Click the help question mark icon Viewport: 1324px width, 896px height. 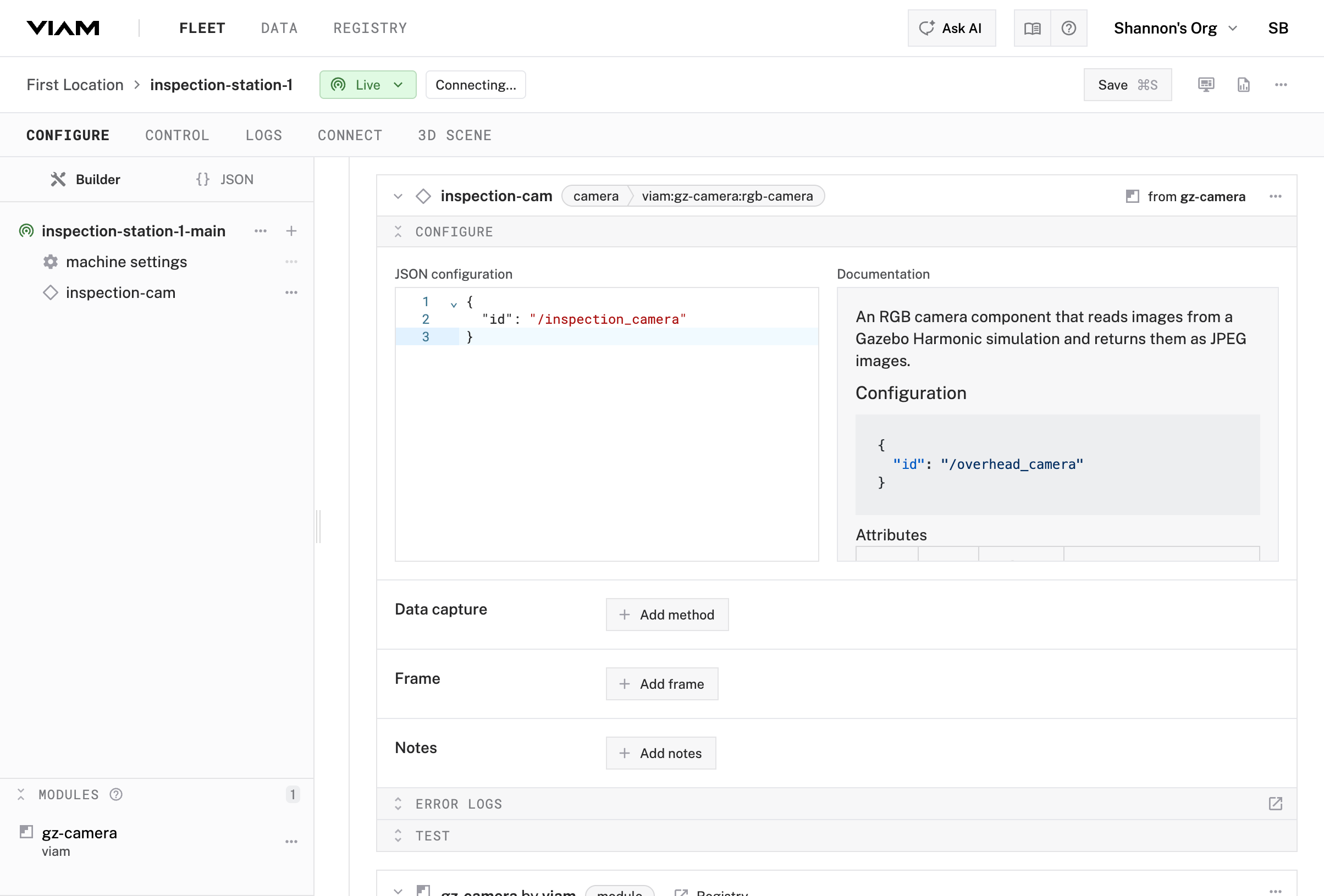pyautogui.click(x=1068, y=28)
